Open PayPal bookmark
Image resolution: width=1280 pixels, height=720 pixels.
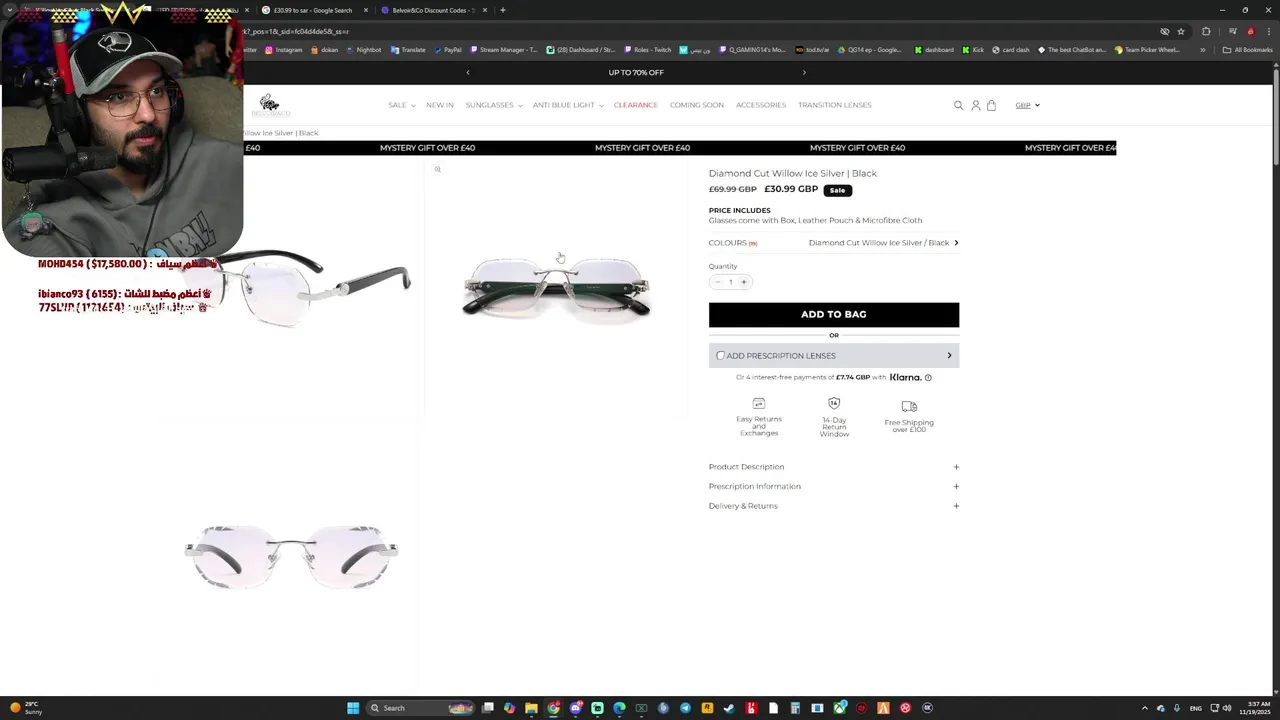click(x=448, y=50)
